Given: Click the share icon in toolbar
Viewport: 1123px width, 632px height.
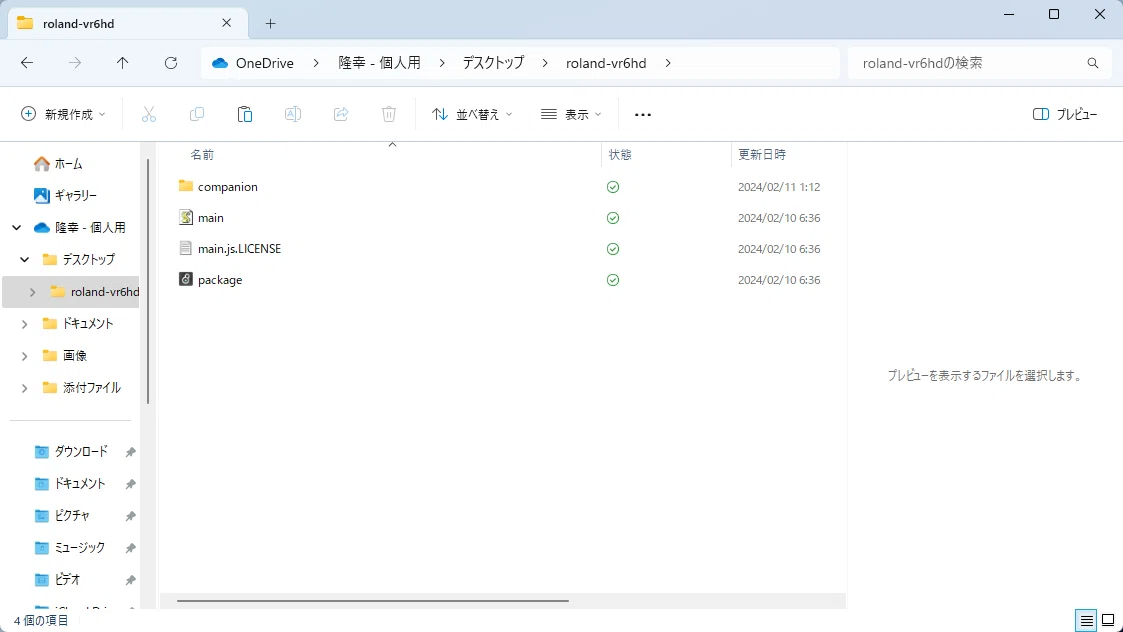Looking at the screenshot, I should click(x=341, y=114).
